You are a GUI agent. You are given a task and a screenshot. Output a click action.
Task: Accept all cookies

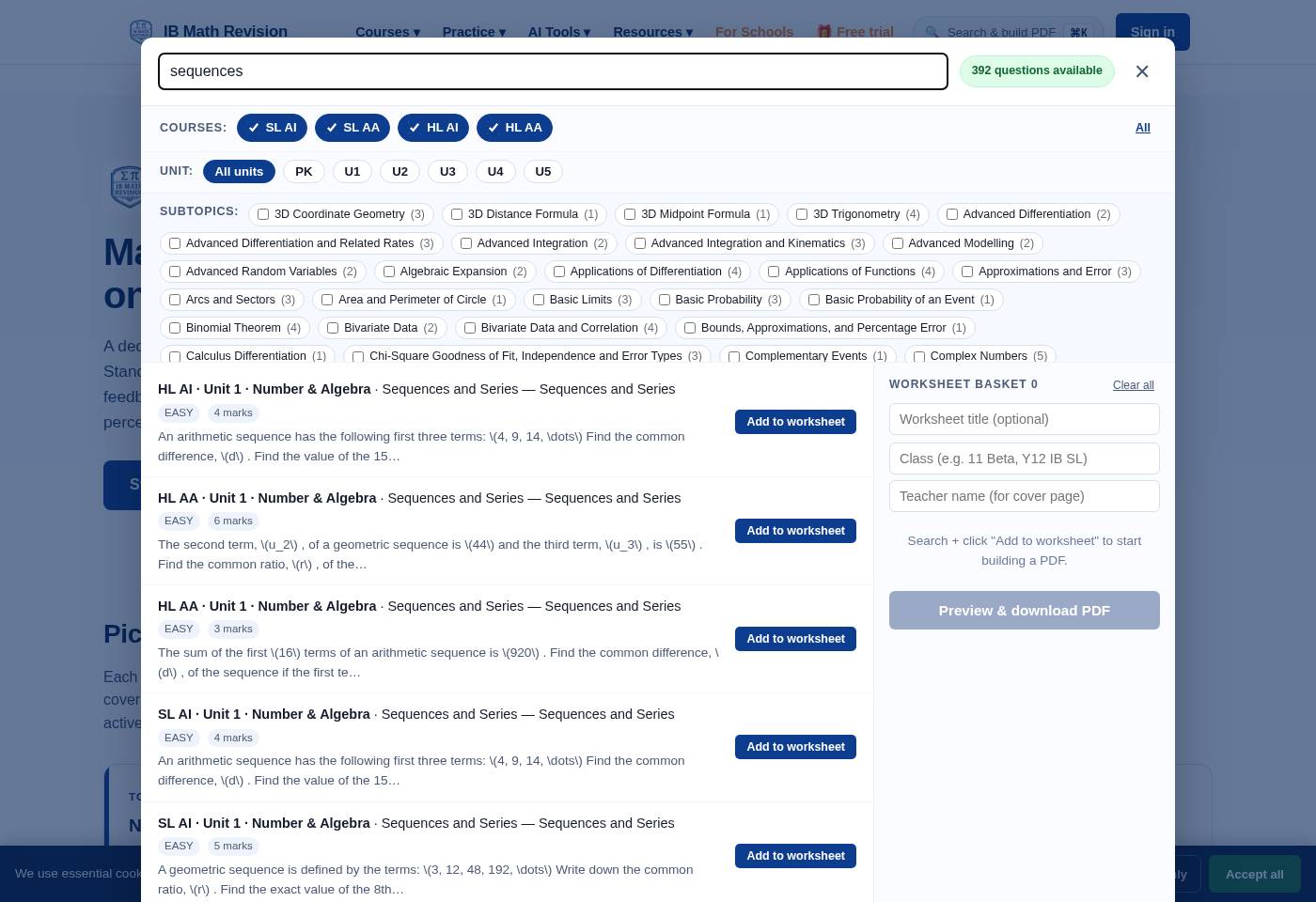1255,874
